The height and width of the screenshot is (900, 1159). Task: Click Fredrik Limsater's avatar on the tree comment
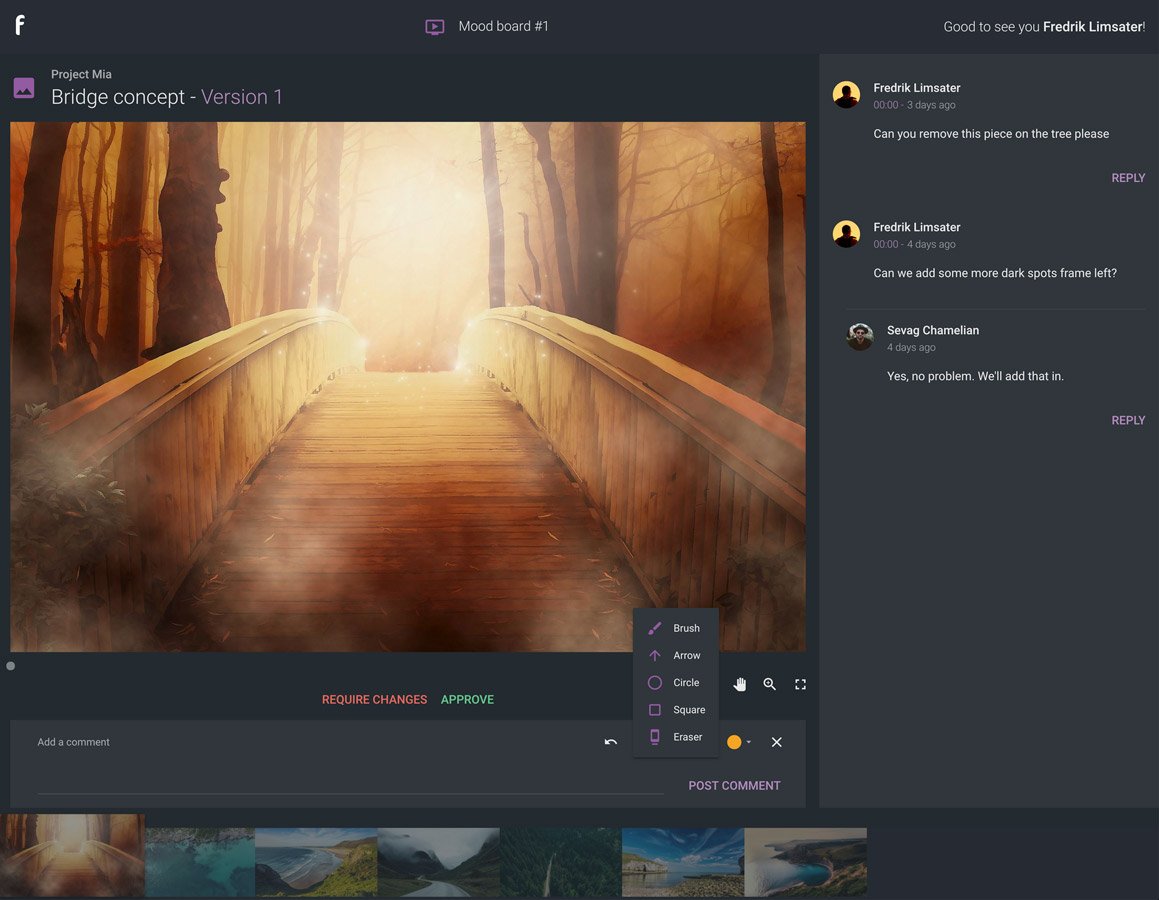[846, 95]
